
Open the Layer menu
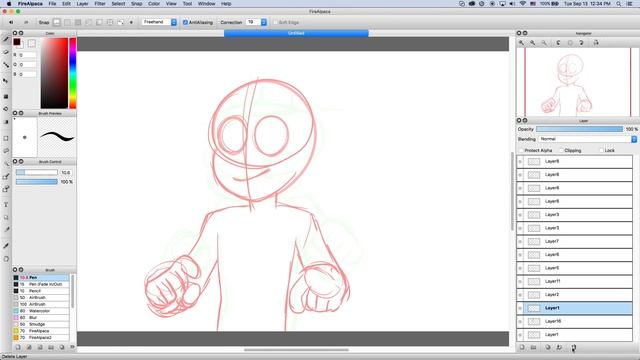pos(82,4)
